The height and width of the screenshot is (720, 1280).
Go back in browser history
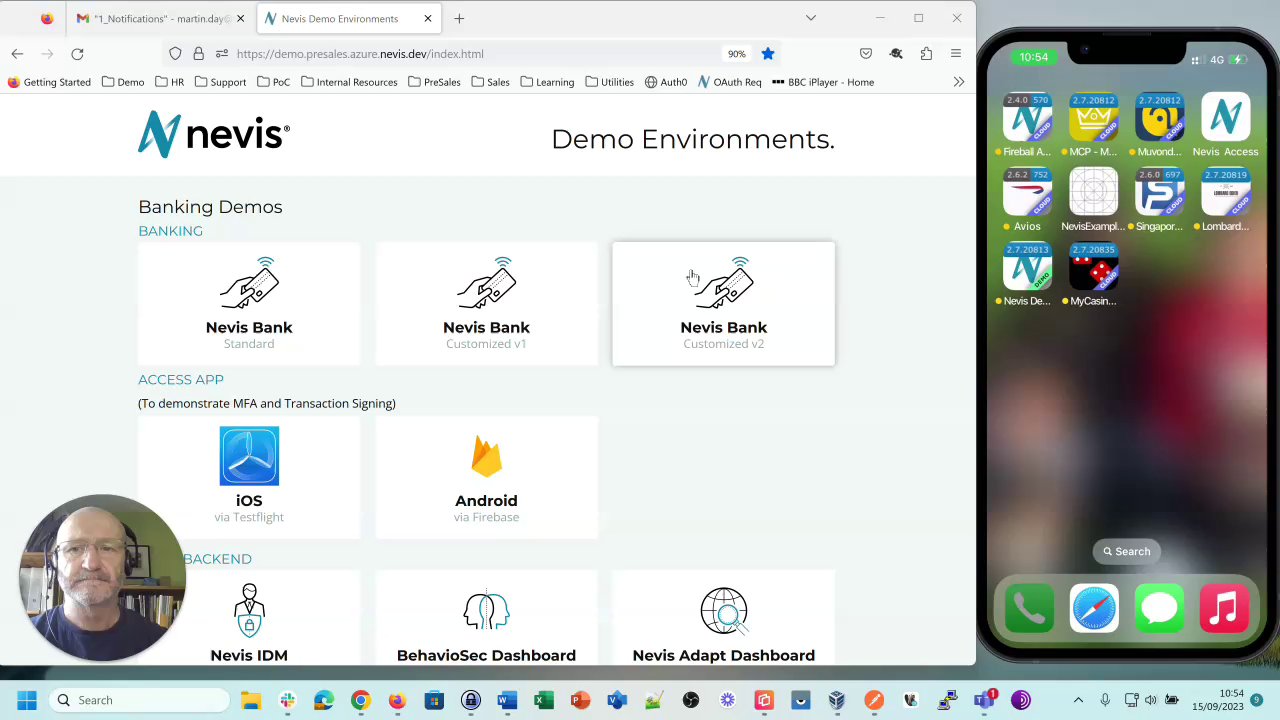pyautogui.click(x=17, y=54)
